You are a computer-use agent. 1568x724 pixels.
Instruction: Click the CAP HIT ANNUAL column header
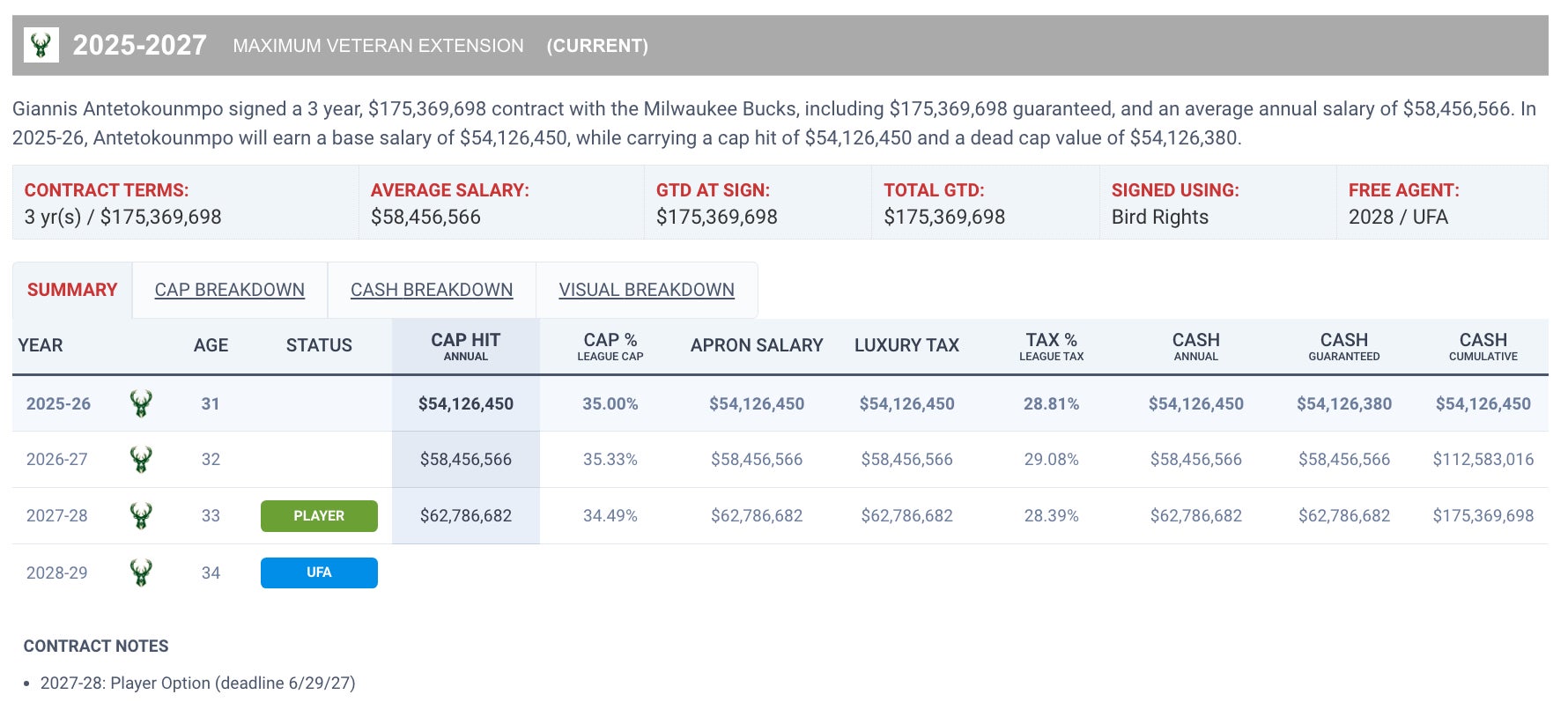point(465,346)
